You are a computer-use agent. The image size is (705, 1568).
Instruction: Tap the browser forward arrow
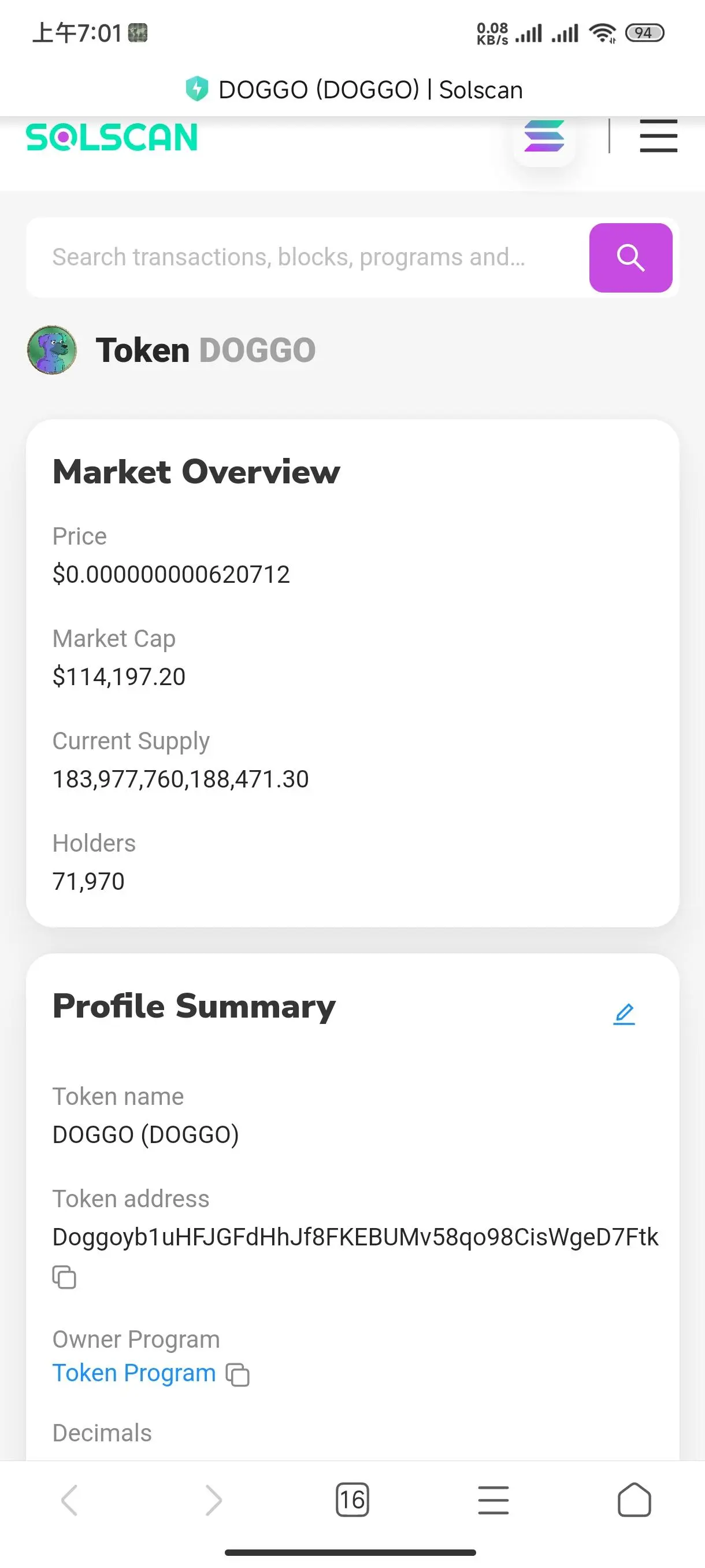(x=213, y=1500)
